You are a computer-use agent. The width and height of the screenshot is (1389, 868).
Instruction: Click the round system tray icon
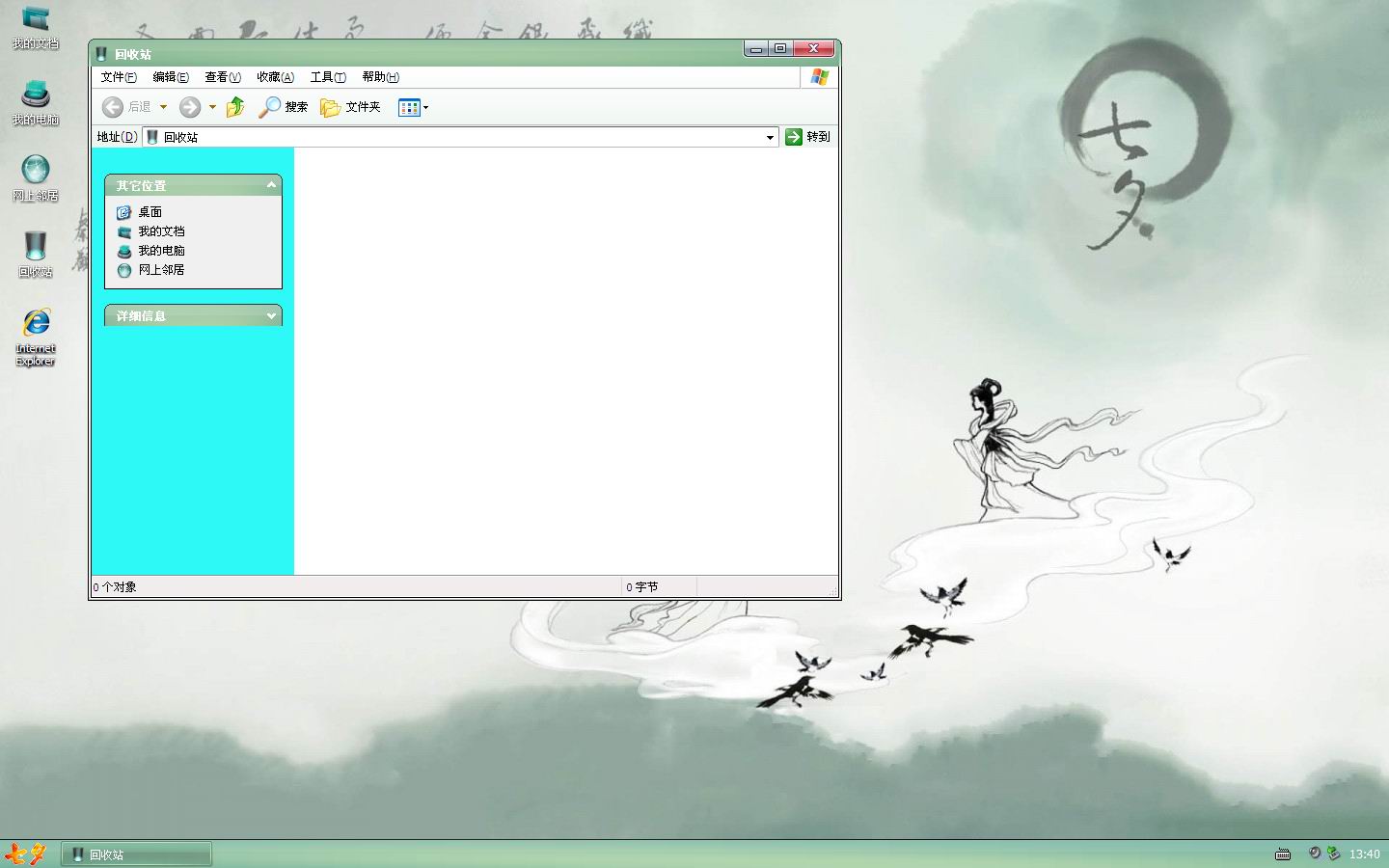[x=1314, y=853]
